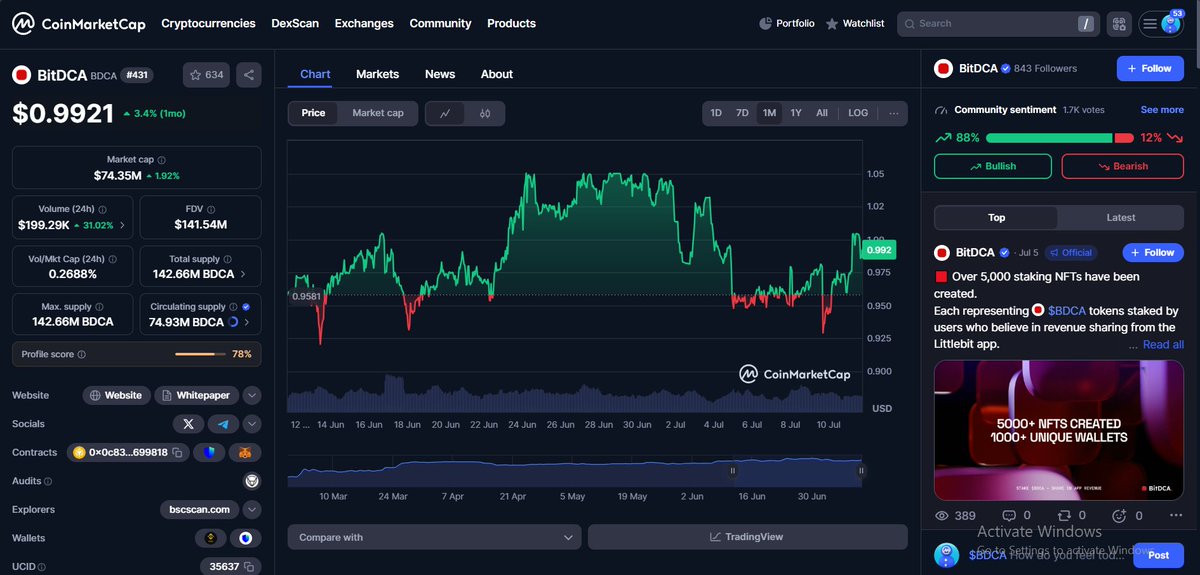The width and height of the screenshot is (1200, 575).
Task: Click the Profile score info icon
Action: coord(82,354)
